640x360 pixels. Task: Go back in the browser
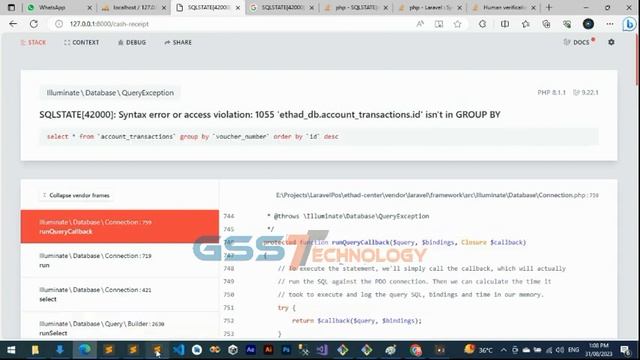point(13,24)
